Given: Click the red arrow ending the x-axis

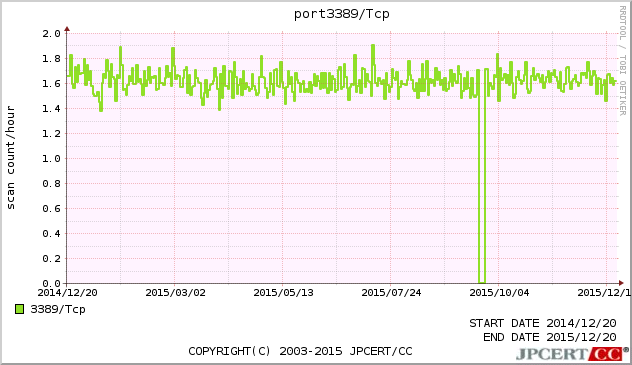Looking at the screenshot, I should click(621, 283).
